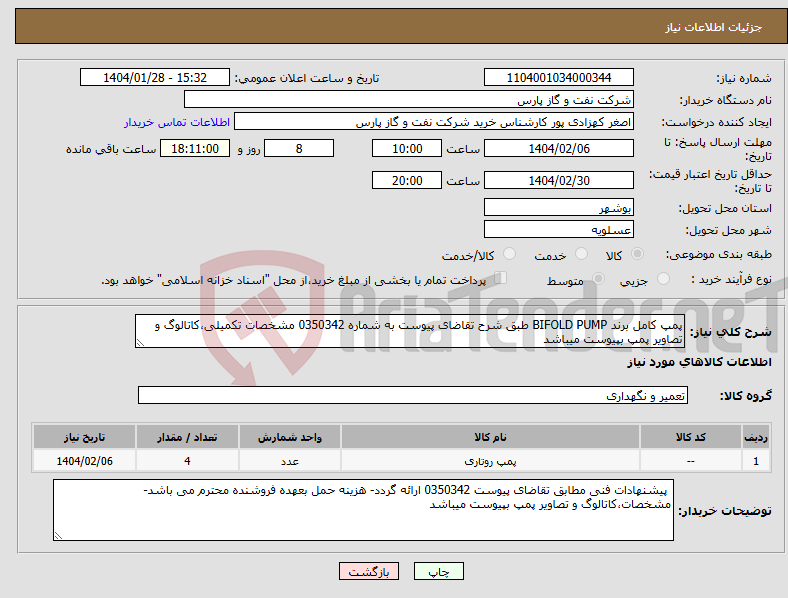Open buyer contact info link اطلاعات تماس خریدار
This screenshot has width=788, height=598.
[x=177, y=122]
